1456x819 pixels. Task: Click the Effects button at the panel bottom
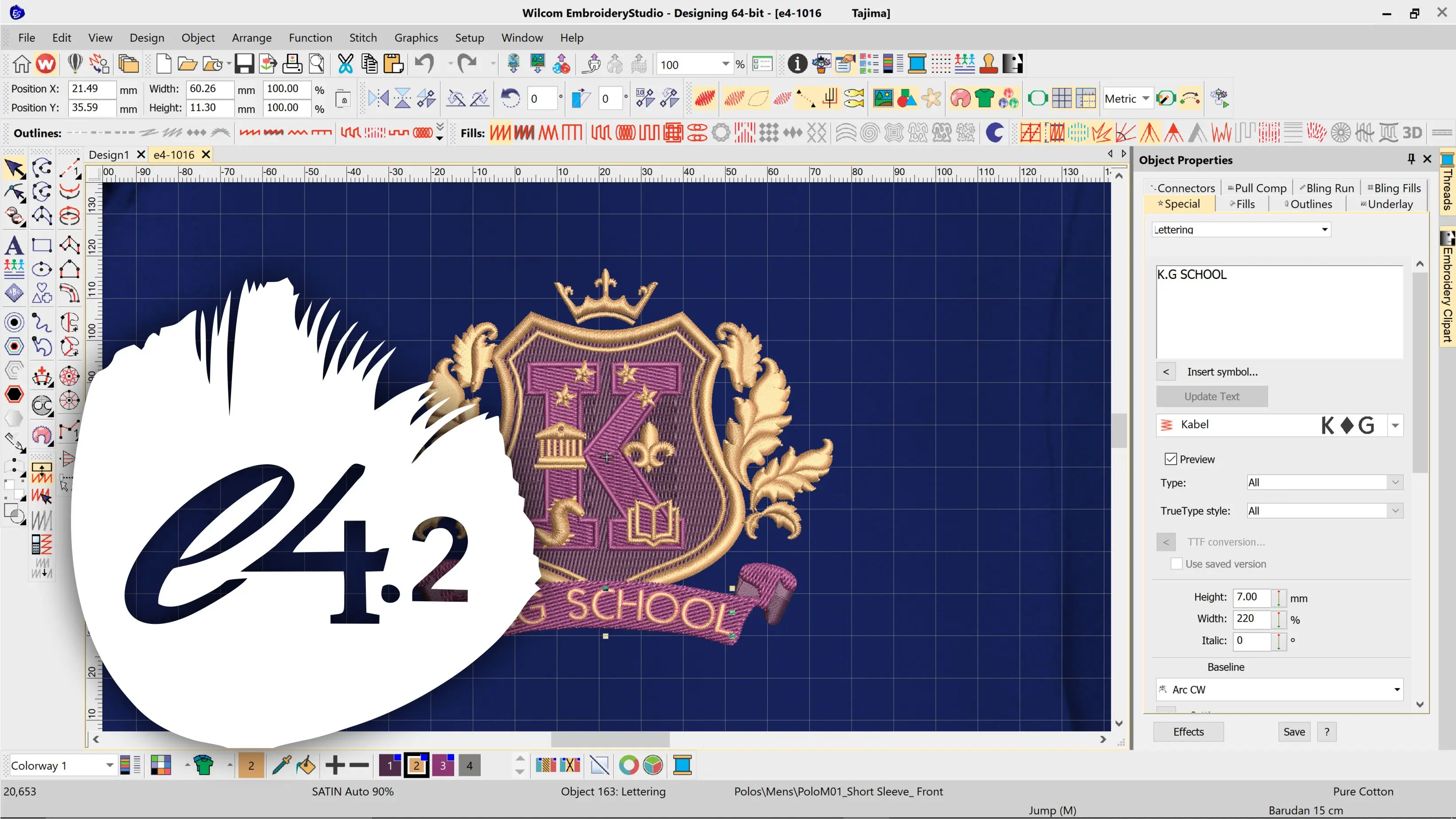(1188, 731)
